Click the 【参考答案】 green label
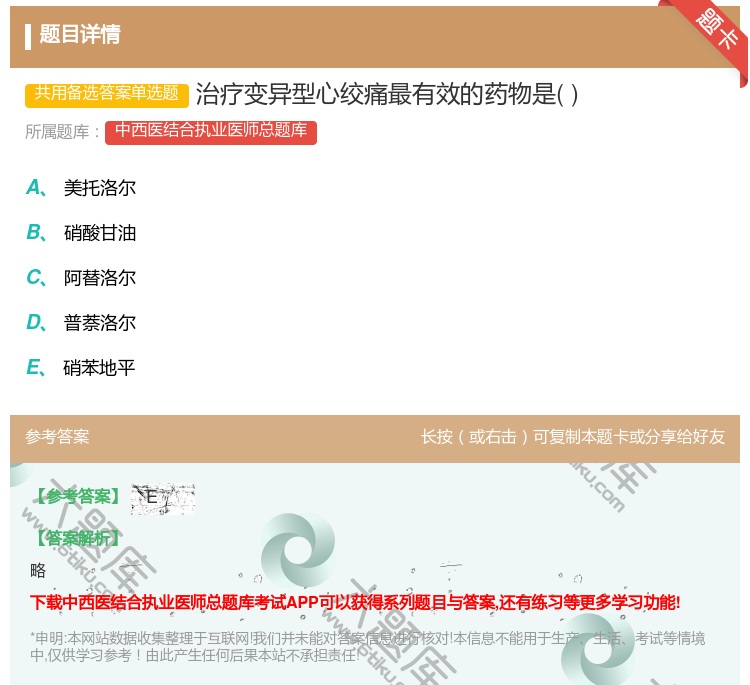Screen dimensions: 750x685 (78, 496)
